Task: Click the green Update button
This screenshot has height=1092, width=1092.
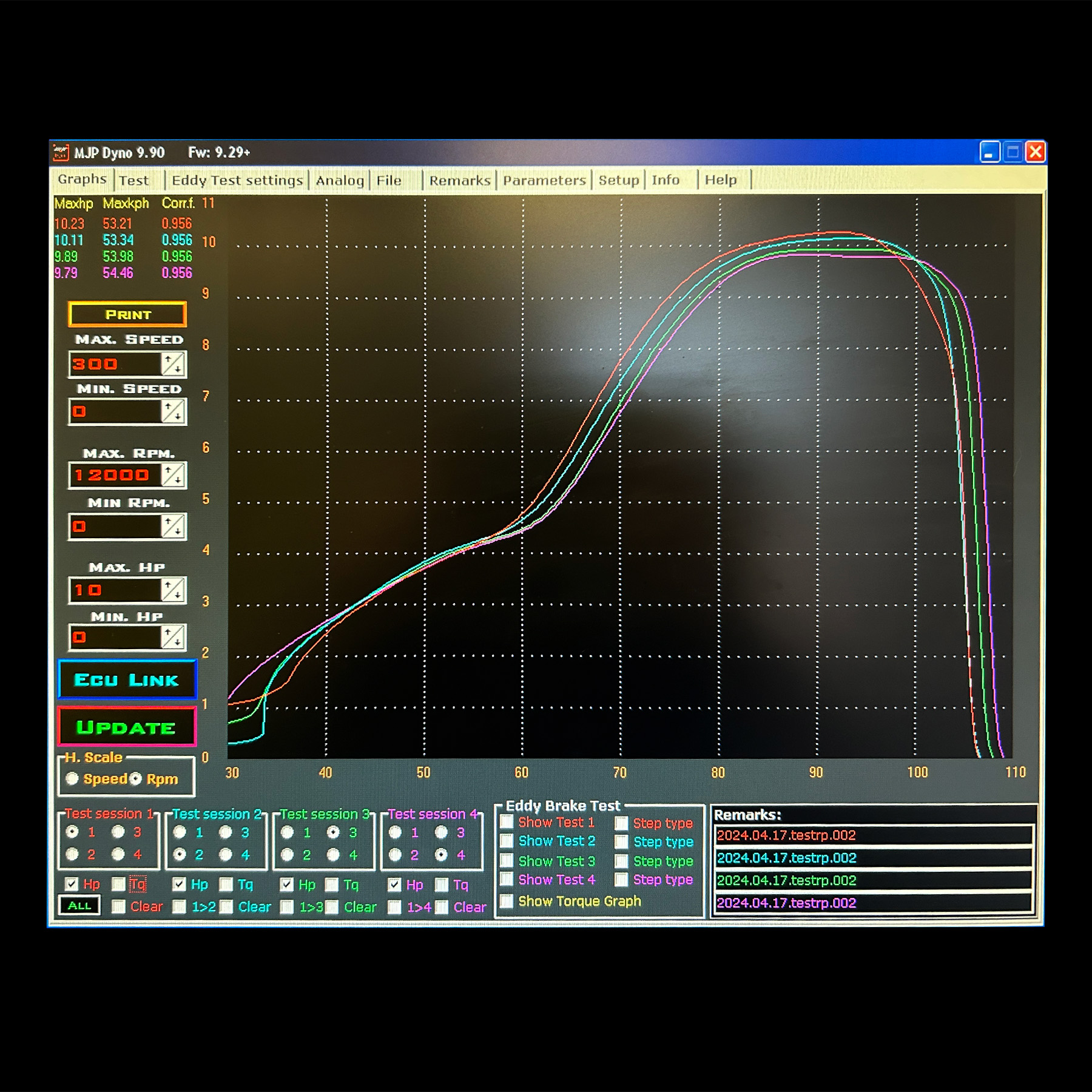Action: pos(127,727)
